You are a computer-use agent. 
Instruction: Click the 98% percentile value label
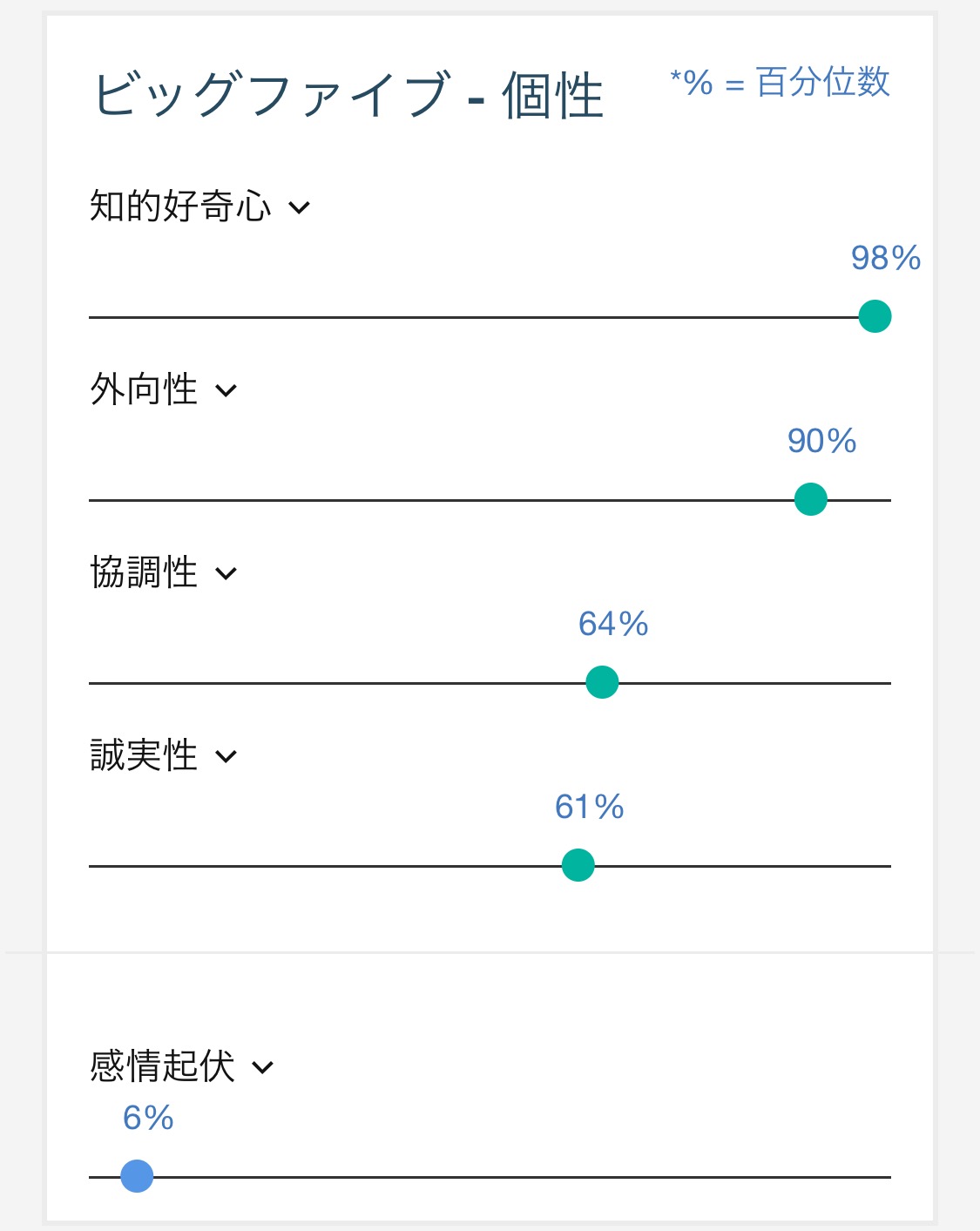[886, 258]
